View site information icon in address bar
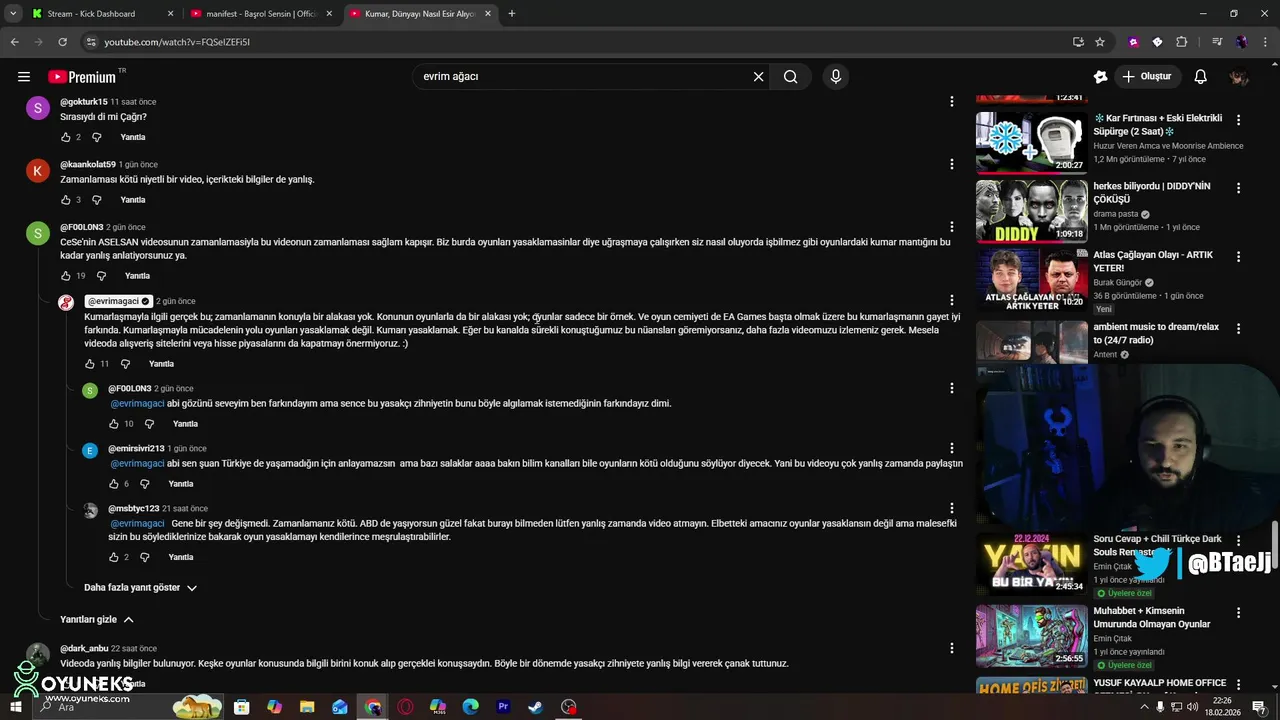 tap(91, 42)
